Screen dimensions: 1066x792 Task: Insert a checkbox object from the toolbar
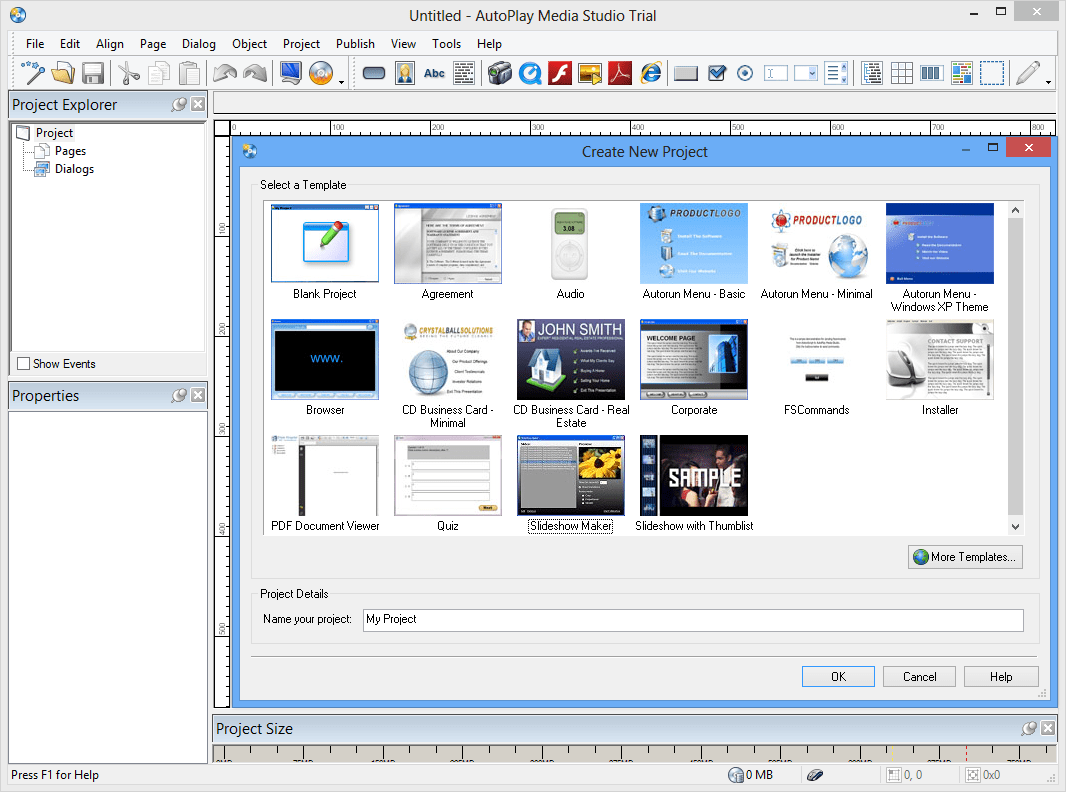click(716, 72)
